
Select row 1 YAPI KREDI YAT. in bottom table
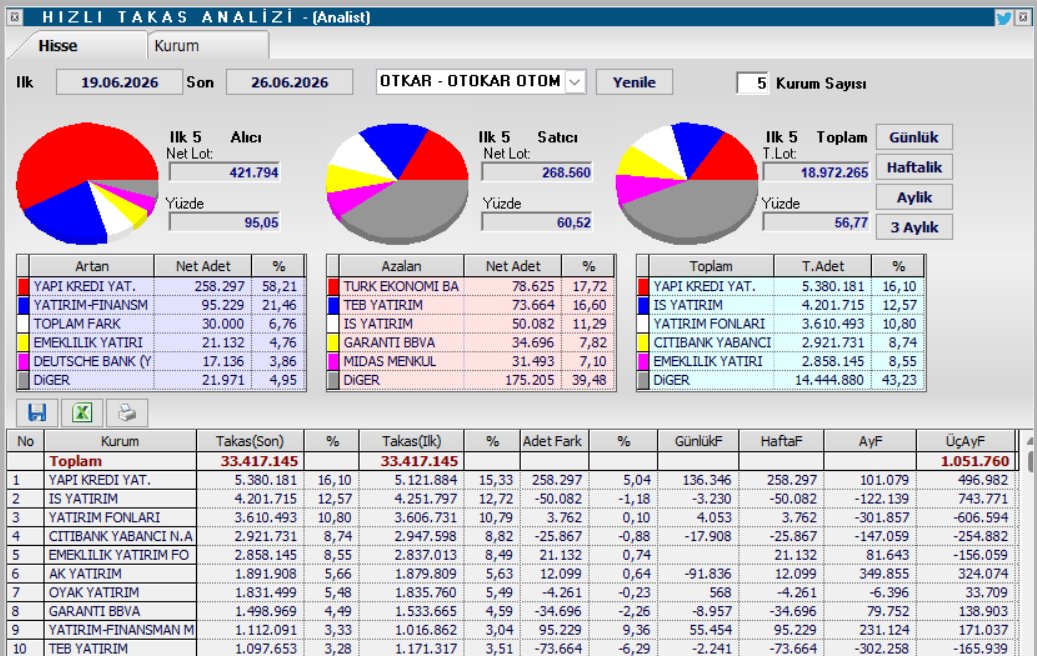click(510, 480)
